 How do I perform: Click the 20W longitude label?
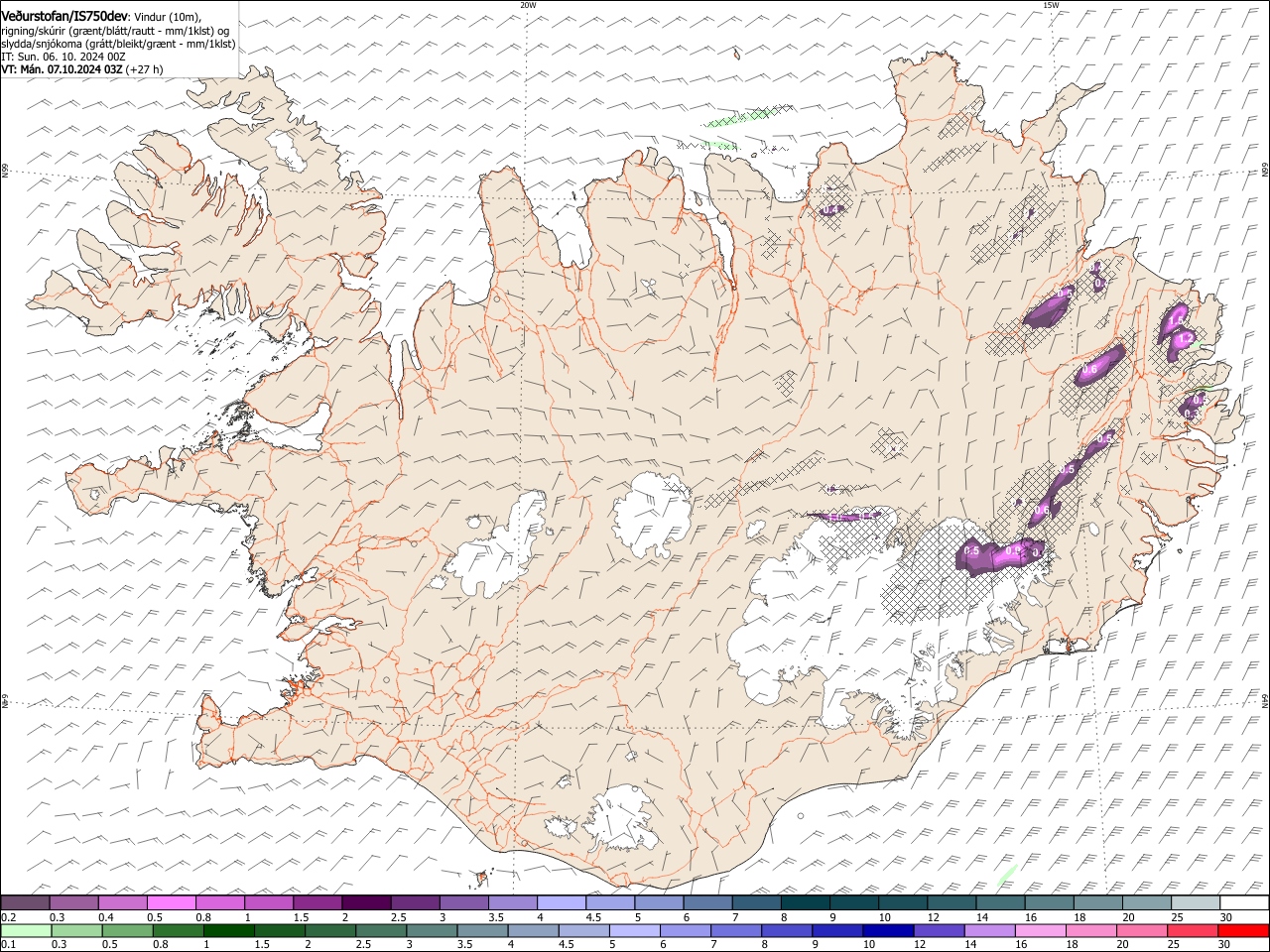(528, 5)
